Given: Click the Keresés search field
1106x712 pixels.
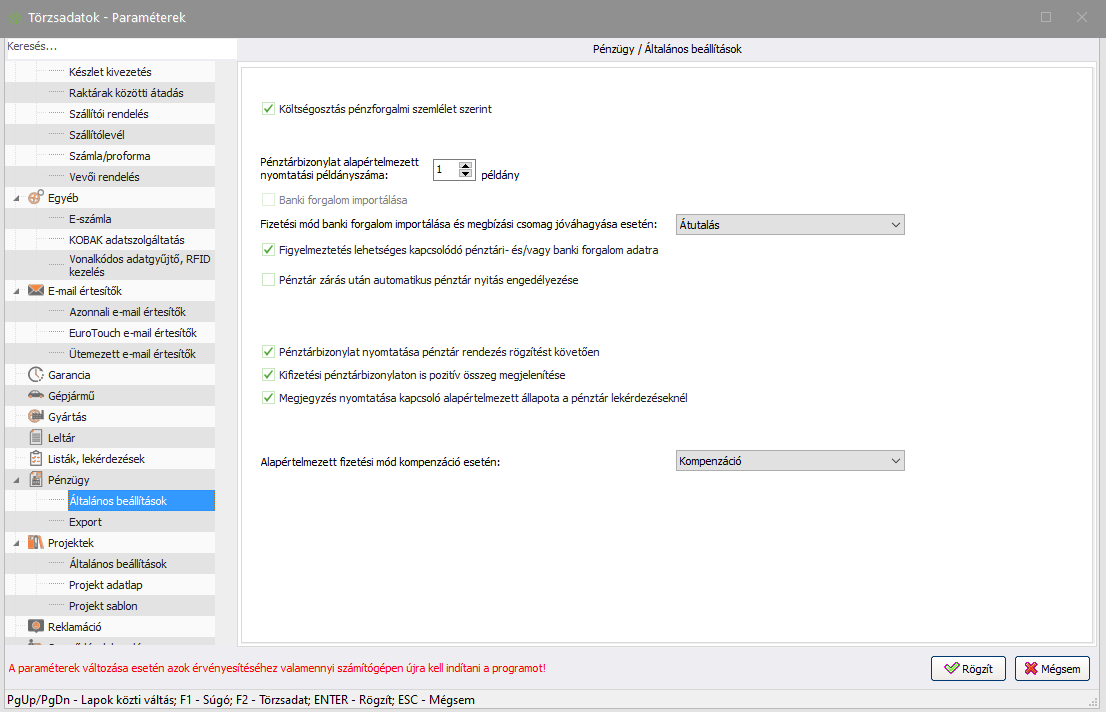Looking at the screenshot, I should [120, 47].
